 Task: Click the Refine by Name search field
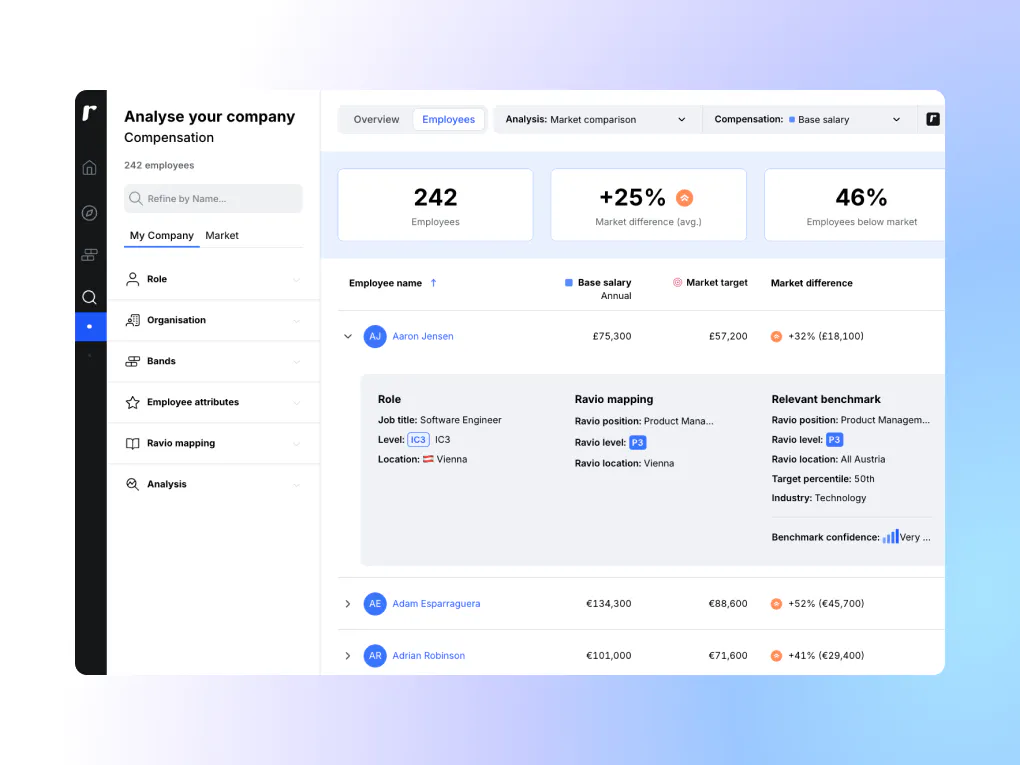click(213, 199)
